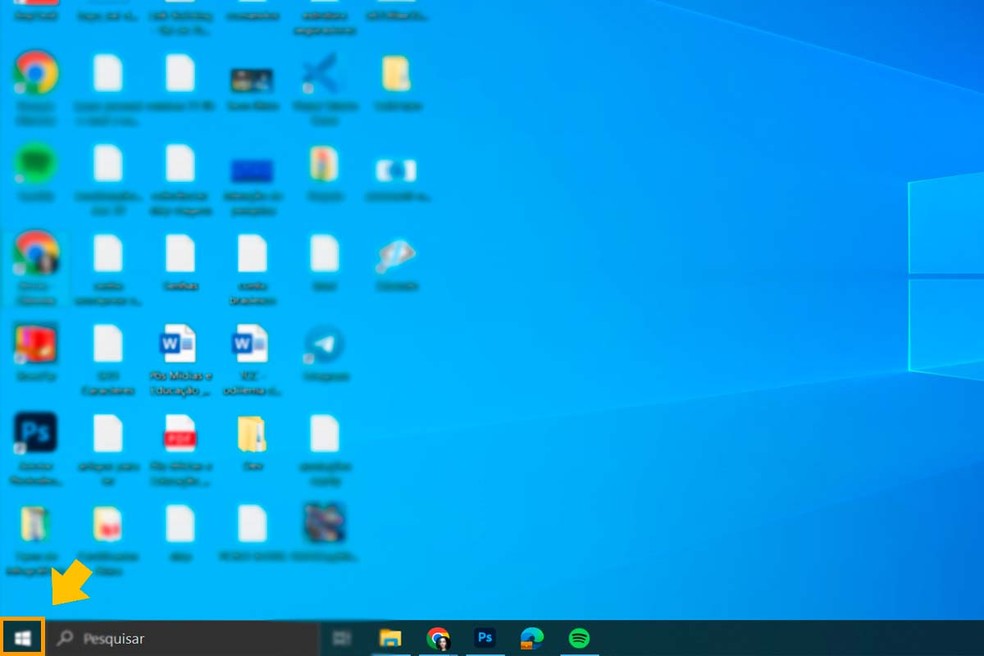Launch Google Chrome from the taskbar
Screen dimensions: 984x656
pyautogui.click(x=438, y=637)
